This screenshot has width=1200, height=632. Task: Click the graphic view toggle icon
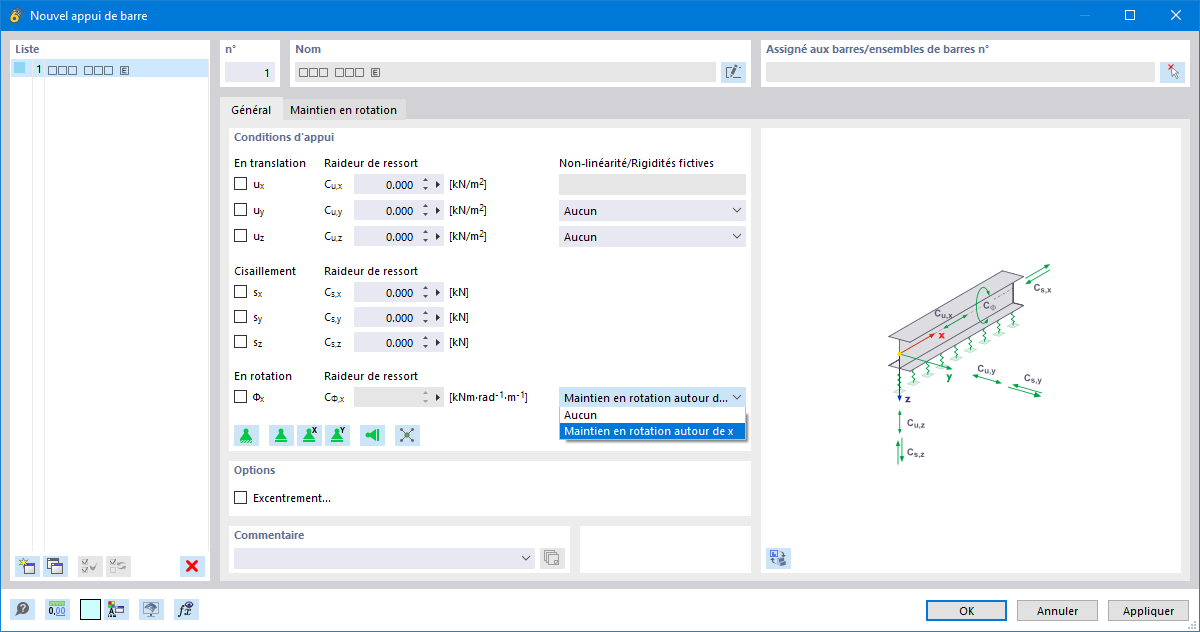(778, 558)
